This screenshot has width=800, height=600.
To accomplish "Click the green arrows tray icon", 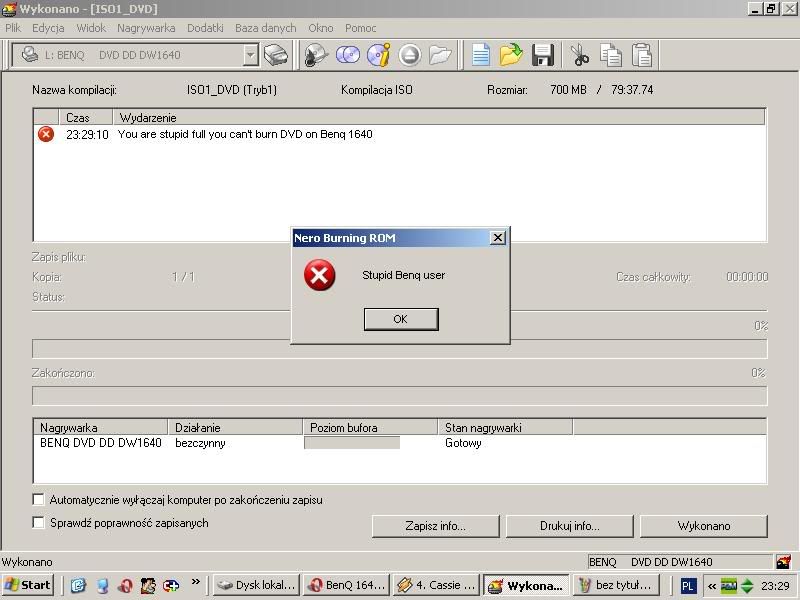I will (747, 586).
